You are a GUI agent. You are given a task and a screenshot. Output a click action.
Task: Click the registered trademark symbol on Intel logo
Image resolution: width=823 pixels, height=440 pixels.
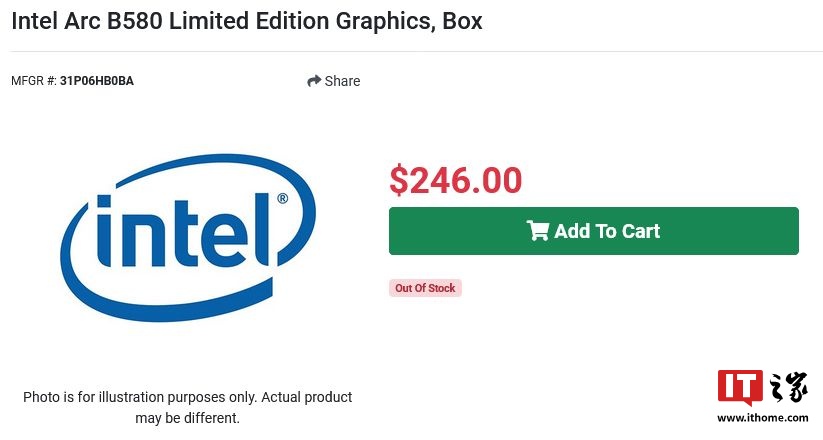[282, 198]
